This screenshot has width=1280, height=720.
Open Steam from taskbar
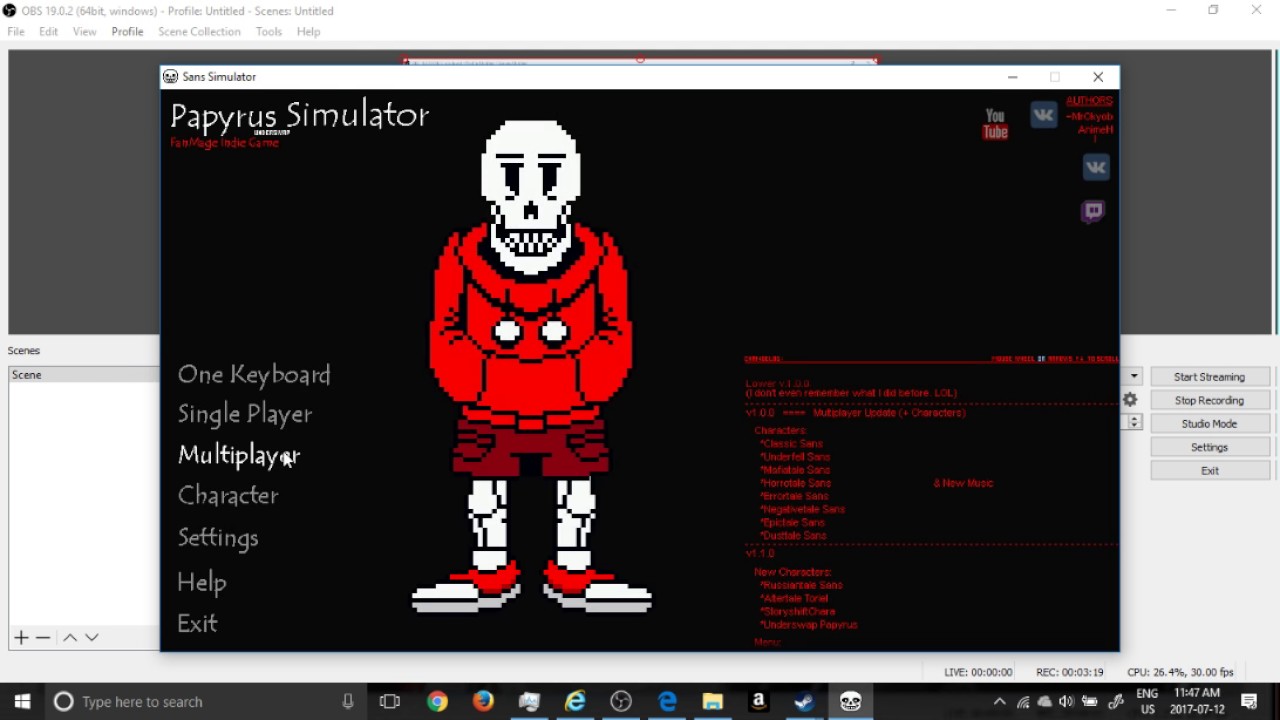[804, 702]
